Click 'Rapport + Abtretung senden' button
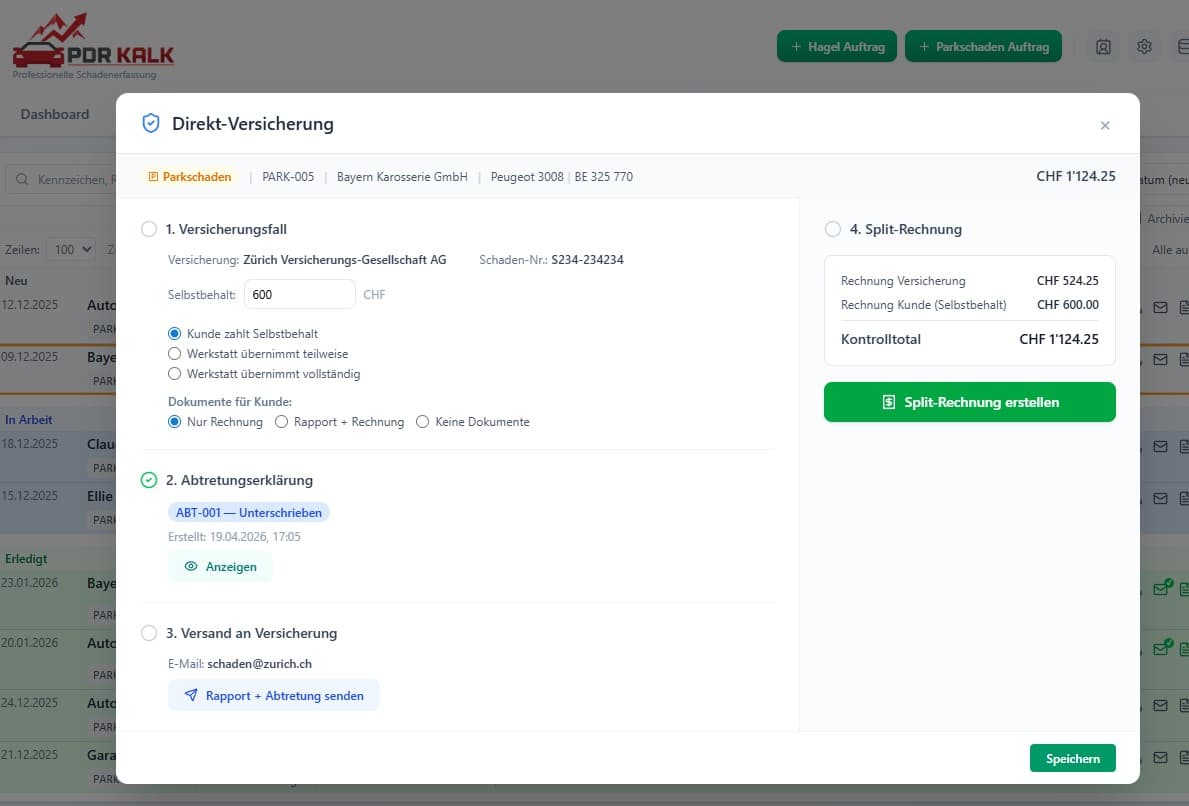Viewport: 1189px width, 806px height. [273, 695]
